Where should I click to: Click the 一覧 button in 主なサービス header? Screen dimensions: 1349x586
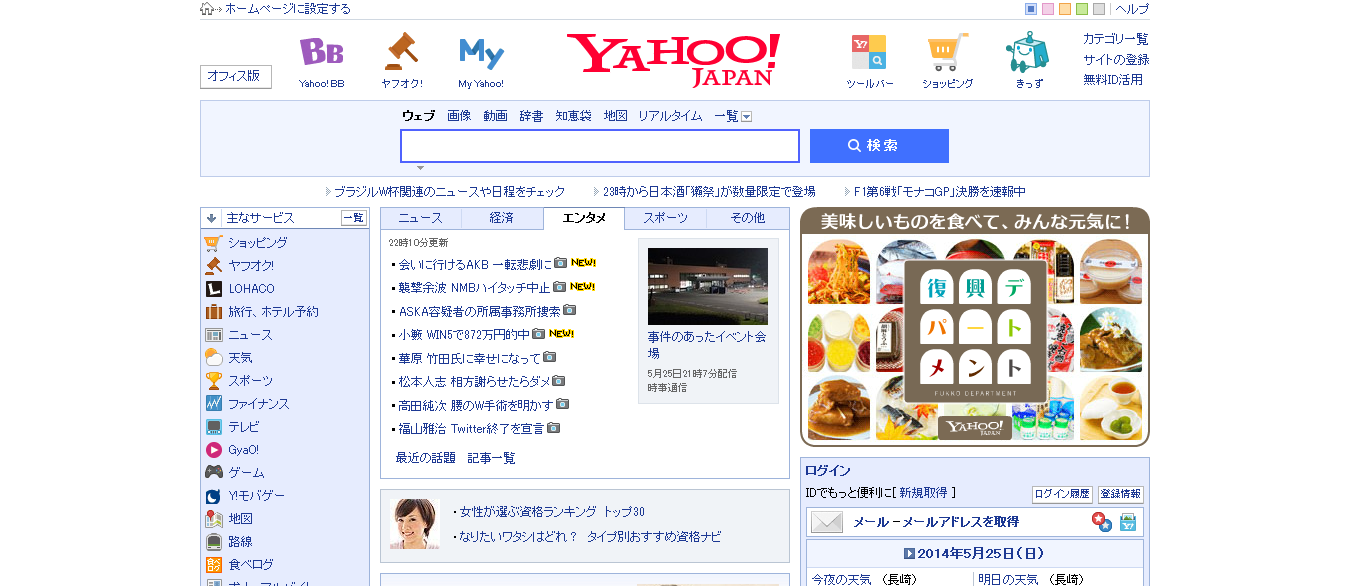(x=354, y=218)
